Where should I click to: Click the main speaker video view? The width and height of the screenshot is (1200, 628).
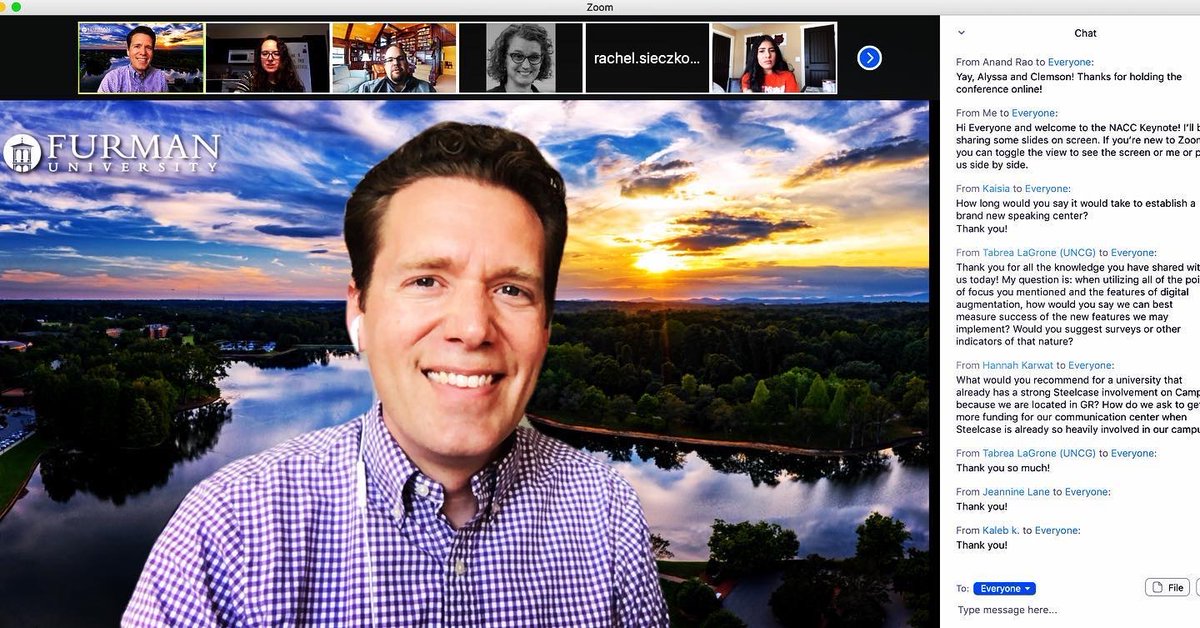(464, 364)
